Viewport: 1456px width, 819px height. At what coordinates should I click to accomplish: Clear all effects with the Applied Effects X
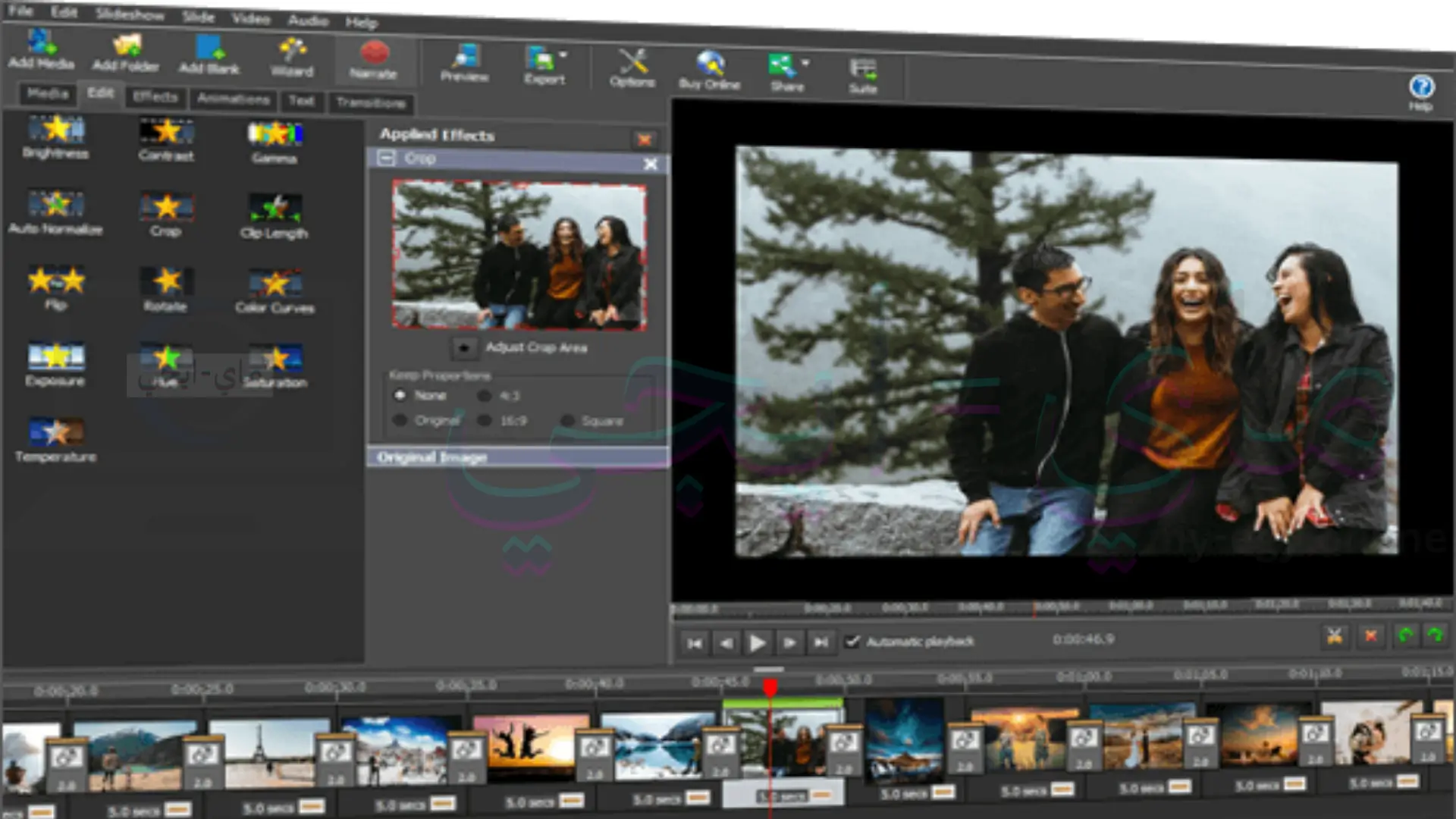click(x=645, y=140)
